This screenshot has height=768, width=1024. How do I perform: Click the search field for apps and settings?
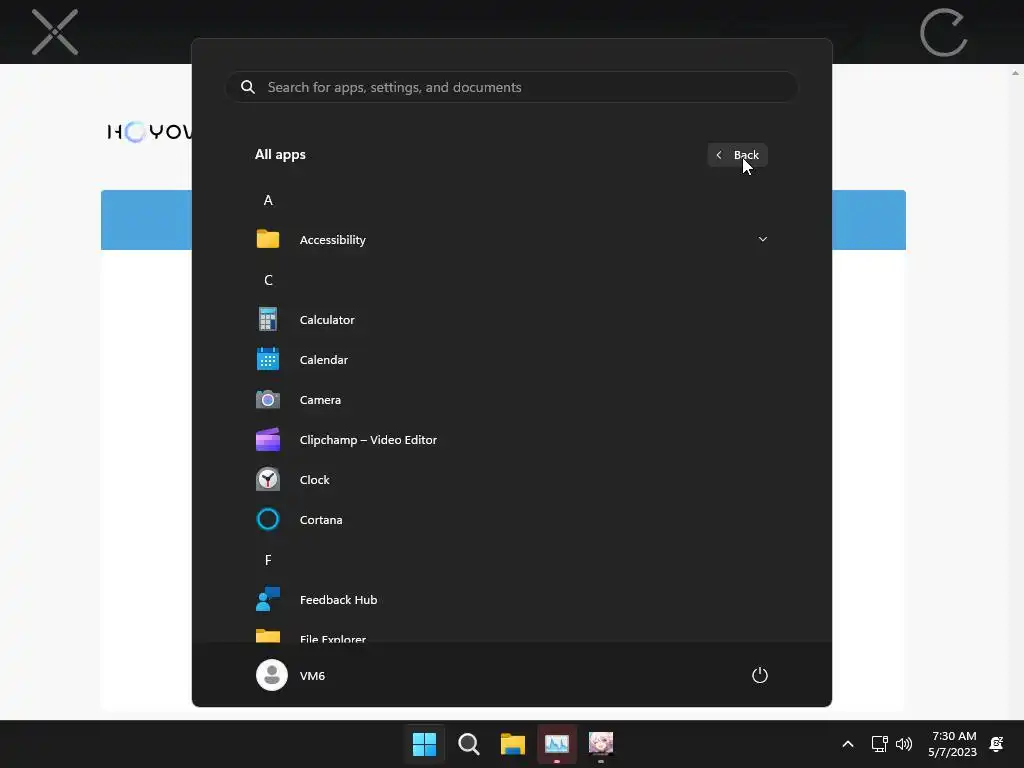[x=512, y=87]
